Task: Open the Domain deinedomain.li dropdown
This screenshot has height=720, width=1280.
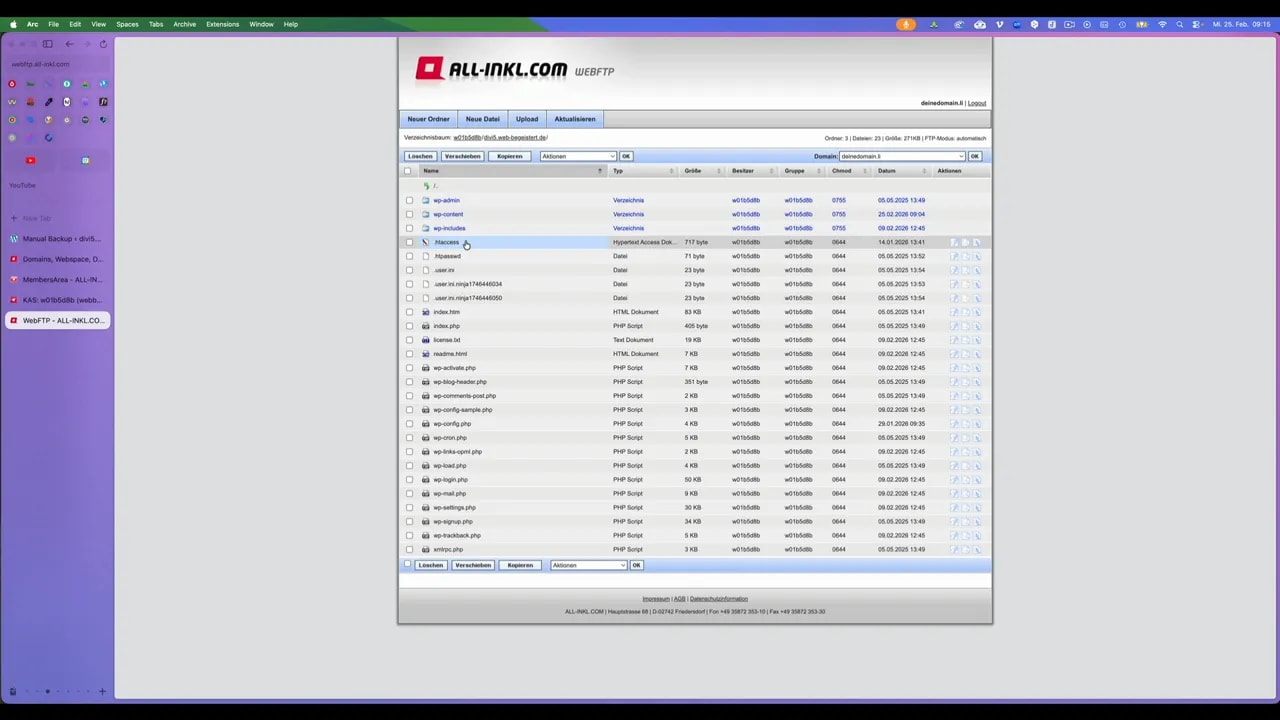Action: click(900, 156)
